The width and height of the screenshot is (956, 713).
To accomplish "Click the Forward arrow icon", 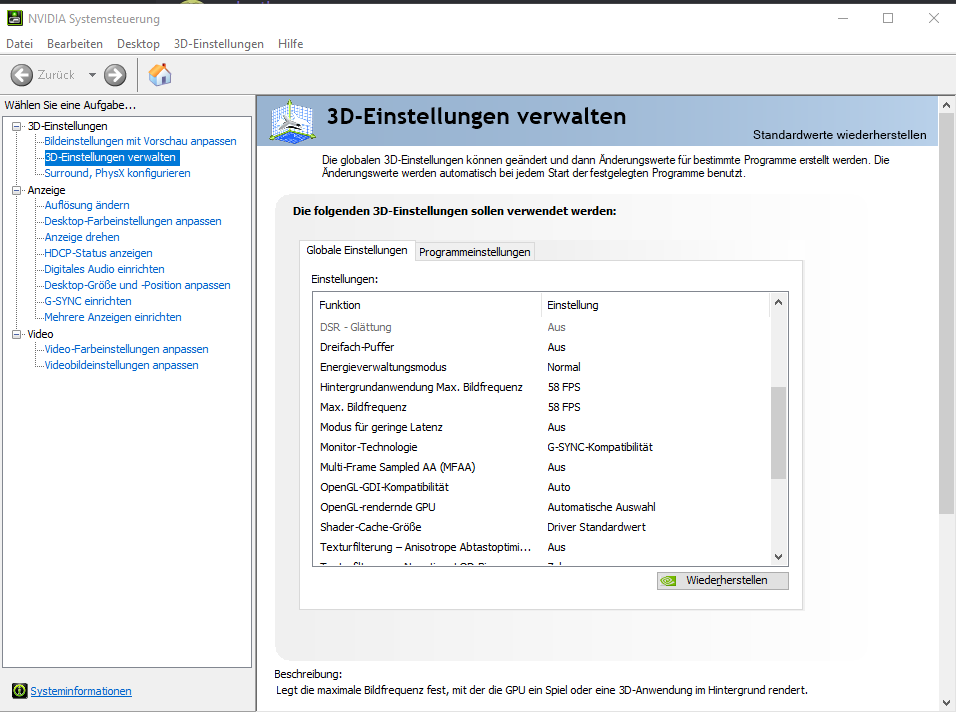I will point(115,75).
